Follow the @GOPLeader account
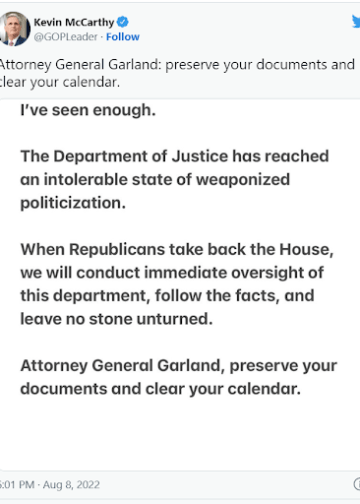The width and height of the screenshot is (360, 504). pyautogui.click(x=123, y=37)
